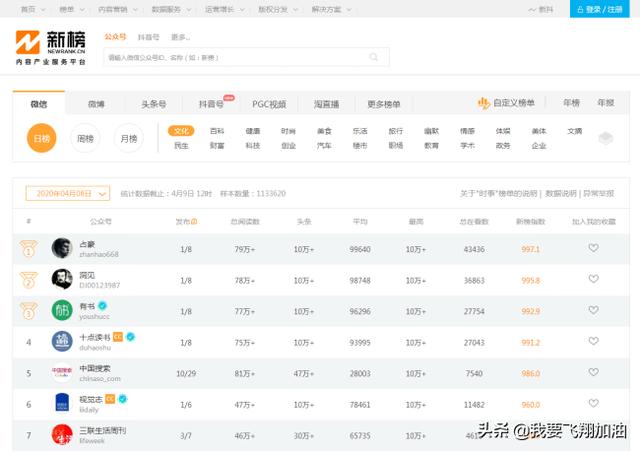Image resolution: width=640 pixels, height=452 pixels.
Task: Open the 三联生活周刊 account name
Action: click(102, 430)
